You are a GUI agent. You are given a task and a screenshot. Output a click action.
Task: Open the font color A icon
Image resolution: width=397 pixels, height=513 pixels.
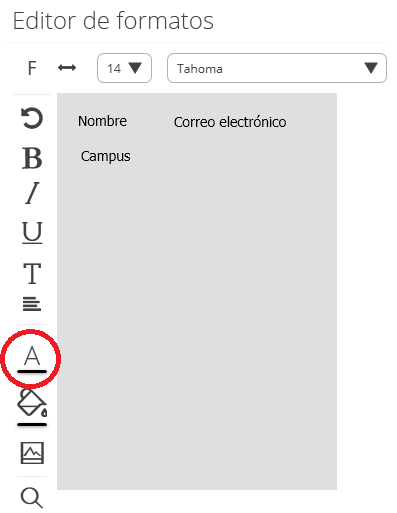pyautogui.click(x=32, y=355)
